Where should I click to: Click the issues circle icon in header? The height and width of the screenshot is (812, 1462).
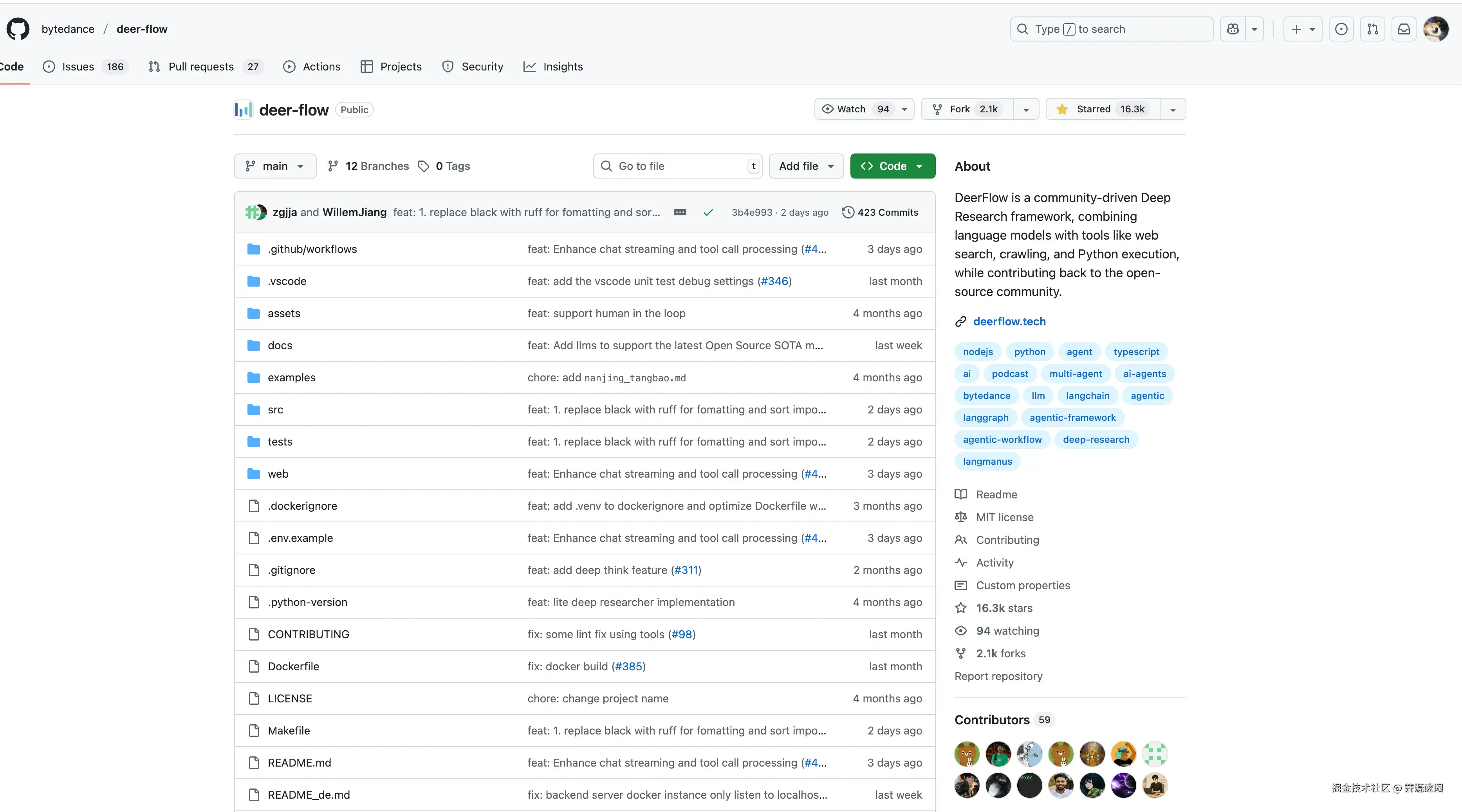click(x=1341, y=29)
